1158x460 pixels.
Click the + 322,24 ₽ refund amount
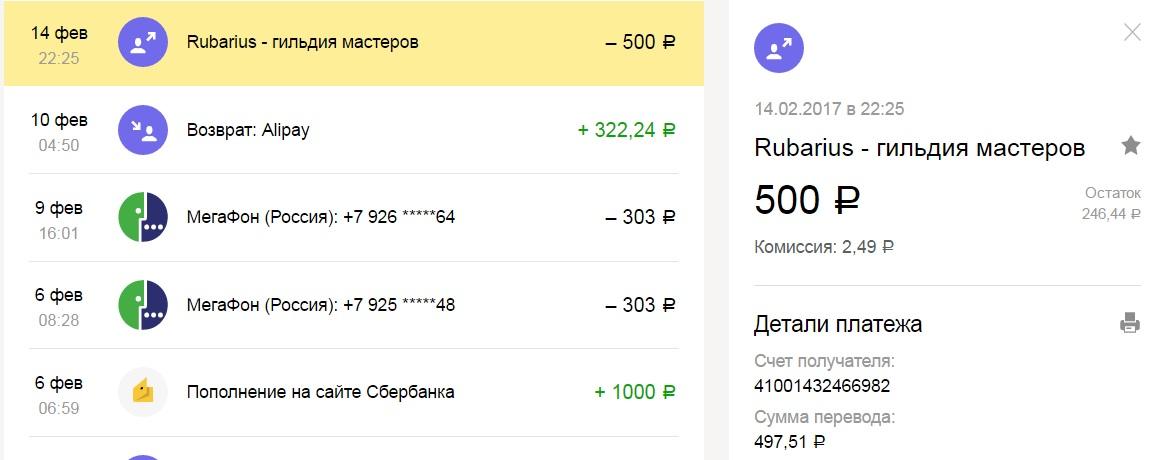[x=626, y=131]
